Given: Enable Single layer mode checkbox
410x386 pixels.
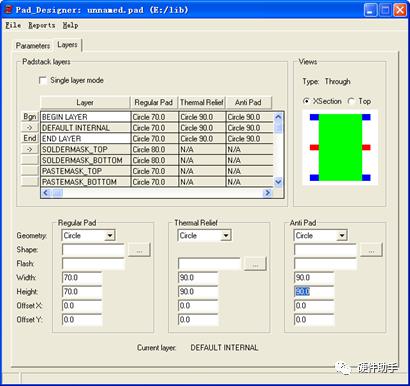Looking at the screenshot, I should click(43, 80).
